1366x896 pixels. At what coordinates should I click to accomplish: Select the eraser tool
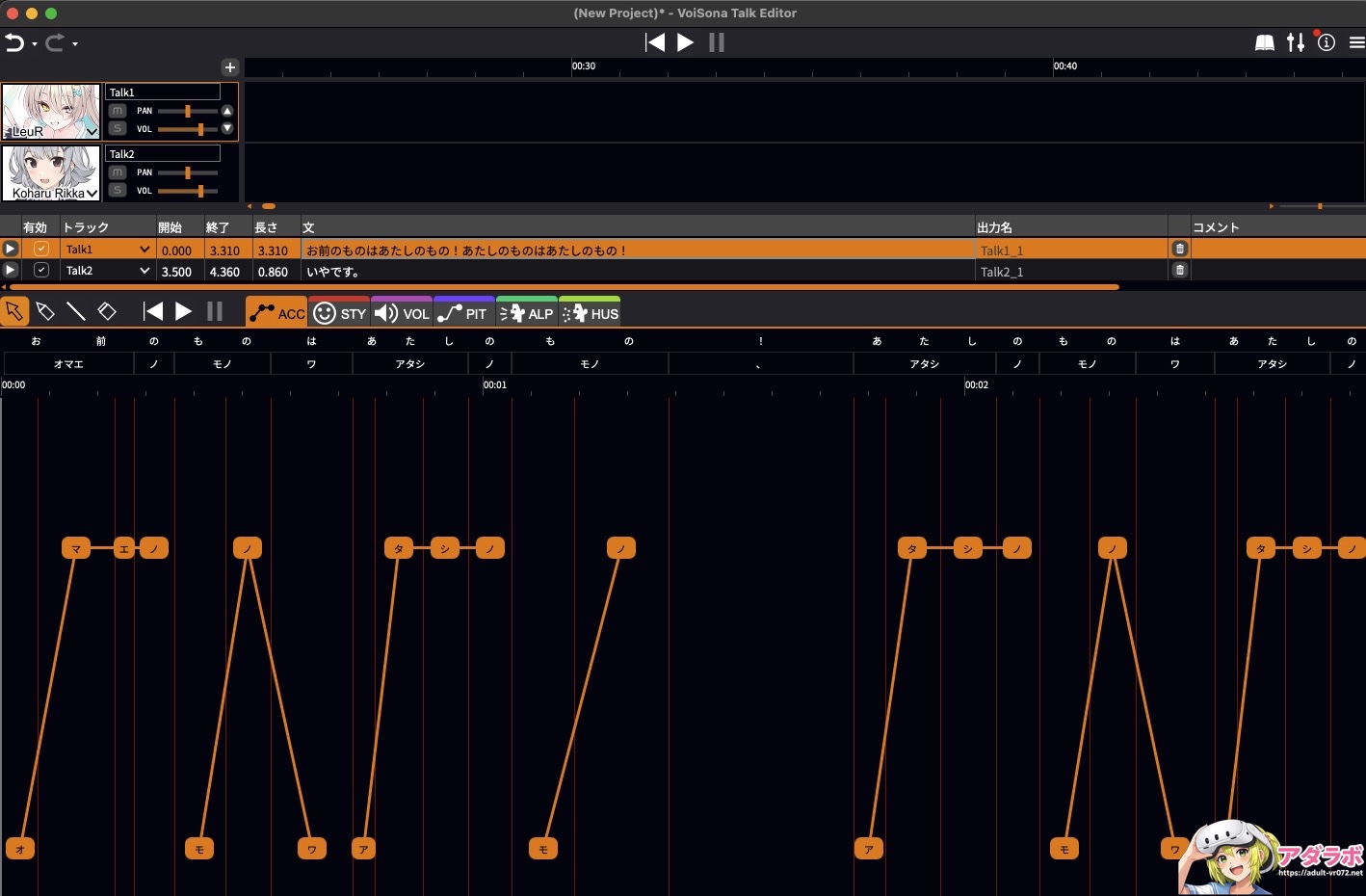(x=107, y=311)
